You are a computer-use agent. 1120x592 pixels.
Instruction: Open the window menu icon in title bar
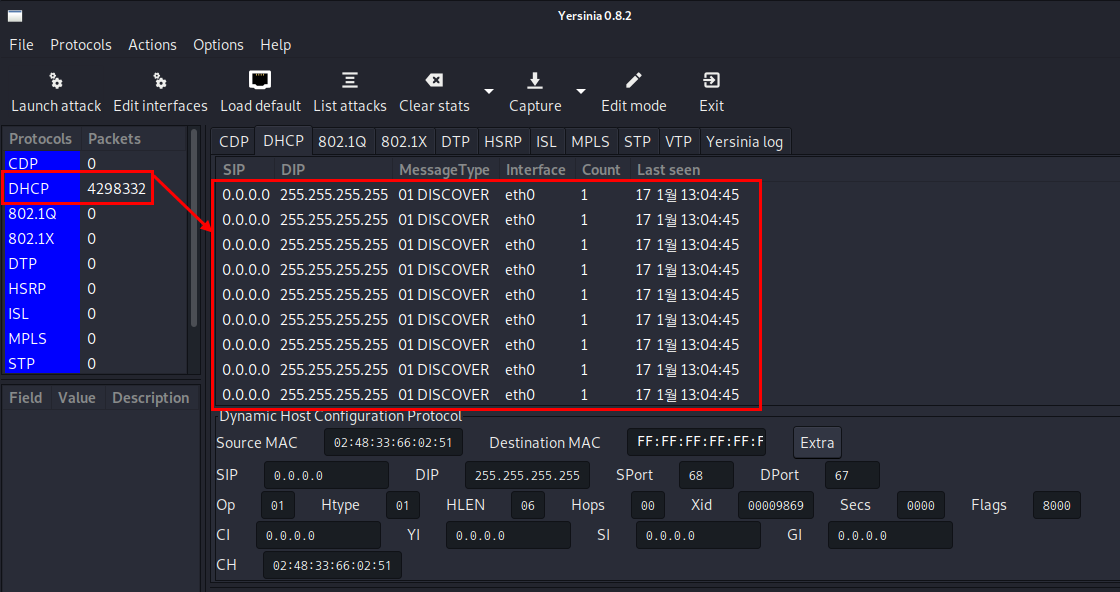pos(15,16)
